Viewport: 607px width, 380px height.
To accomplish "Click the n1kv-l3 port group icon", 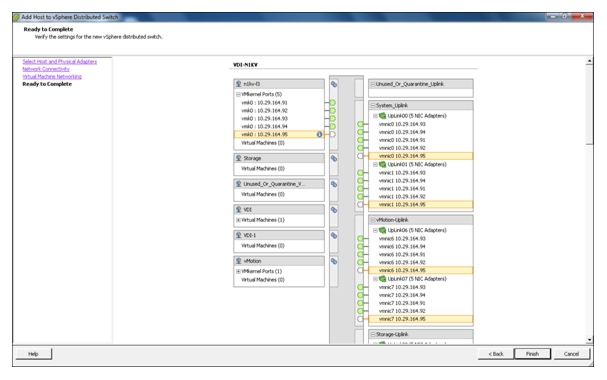I will [x=238, y=84].
